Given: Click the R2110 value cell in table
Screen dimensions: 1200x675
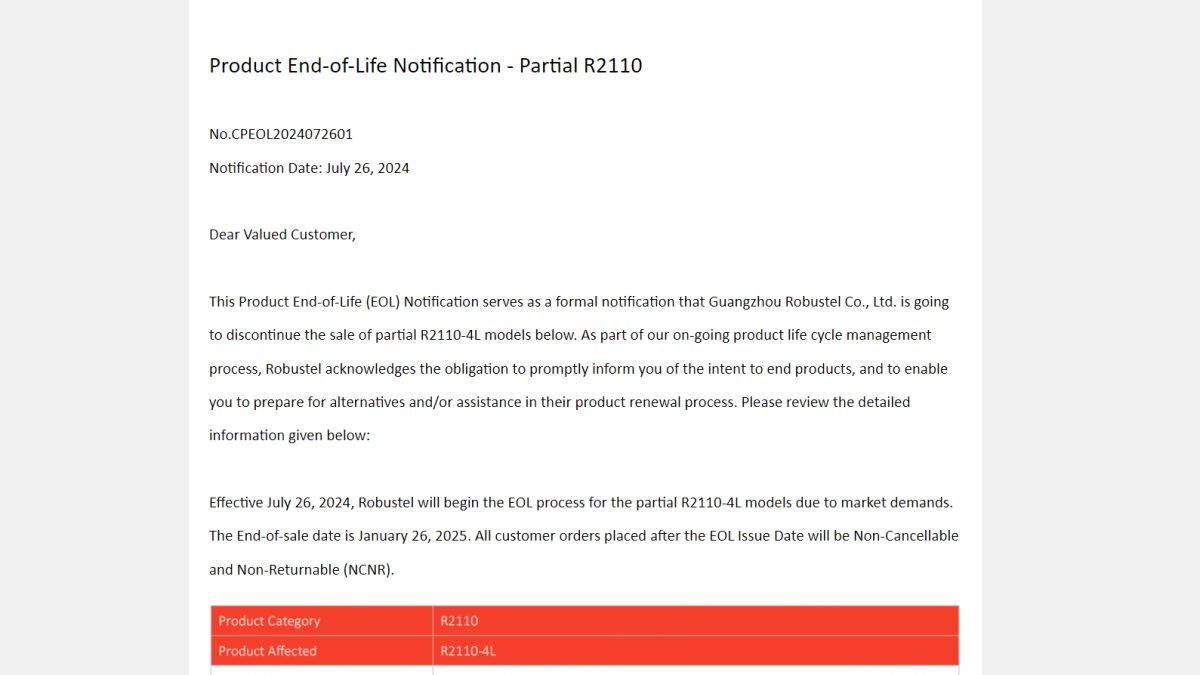Looking at the screenshot, I should [x=696, y=621].
